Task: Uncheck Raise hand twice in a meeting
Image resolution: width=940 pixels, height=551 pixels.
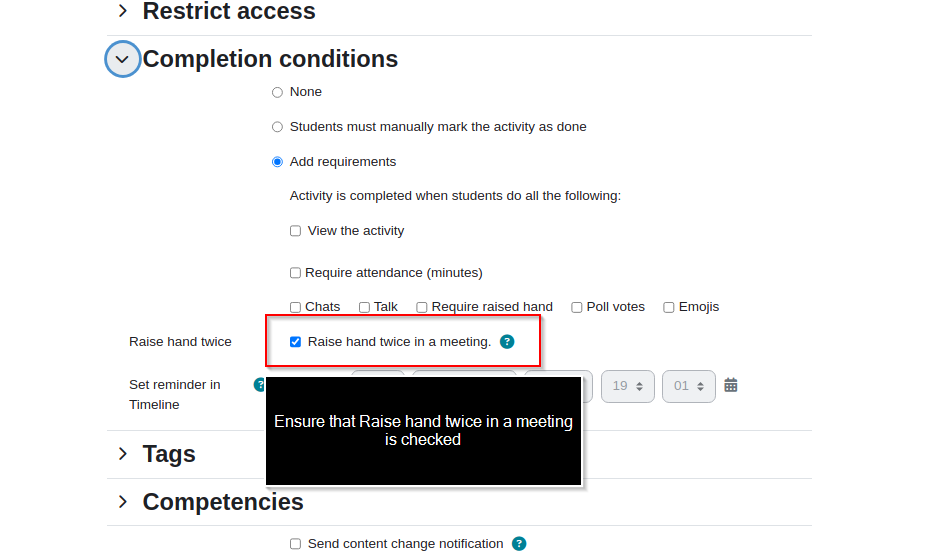Action: click(296, 342)
